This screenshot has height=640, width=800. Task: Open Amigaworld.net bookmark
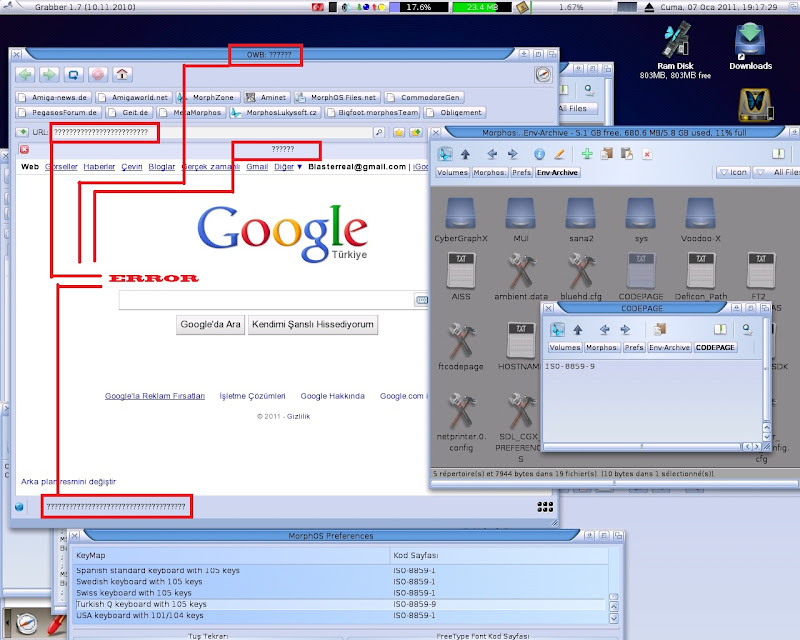[134, 97]
